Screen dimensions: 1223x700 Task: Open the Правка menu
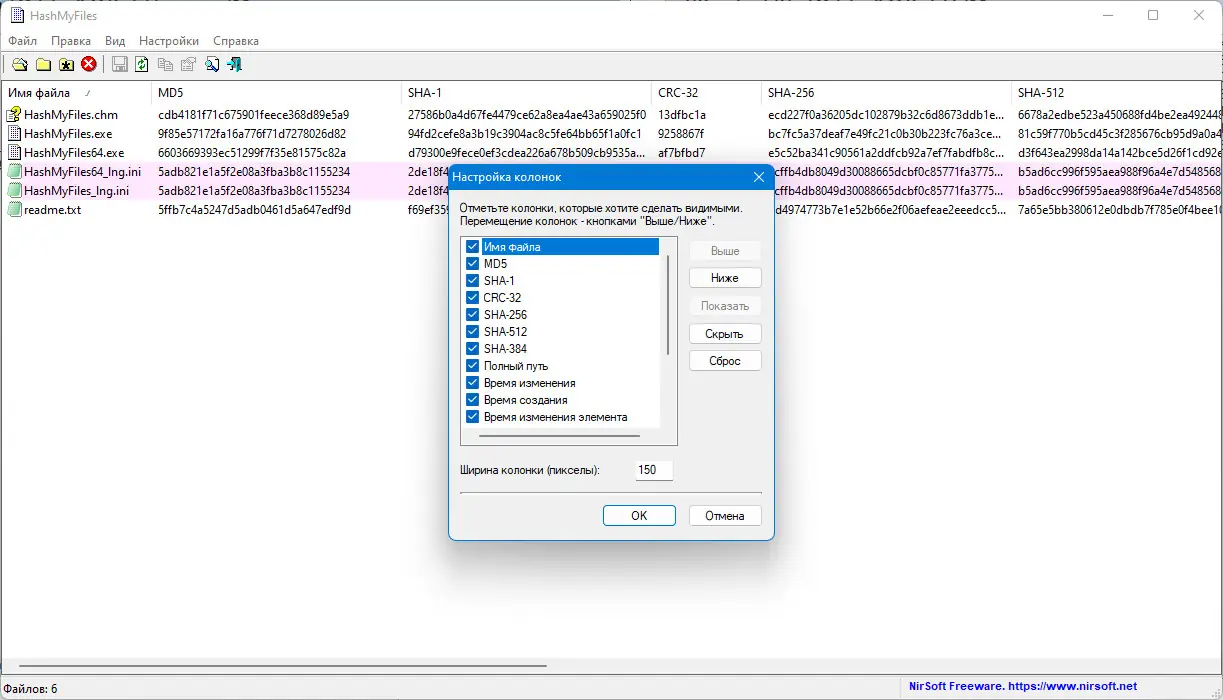point(71,41)
